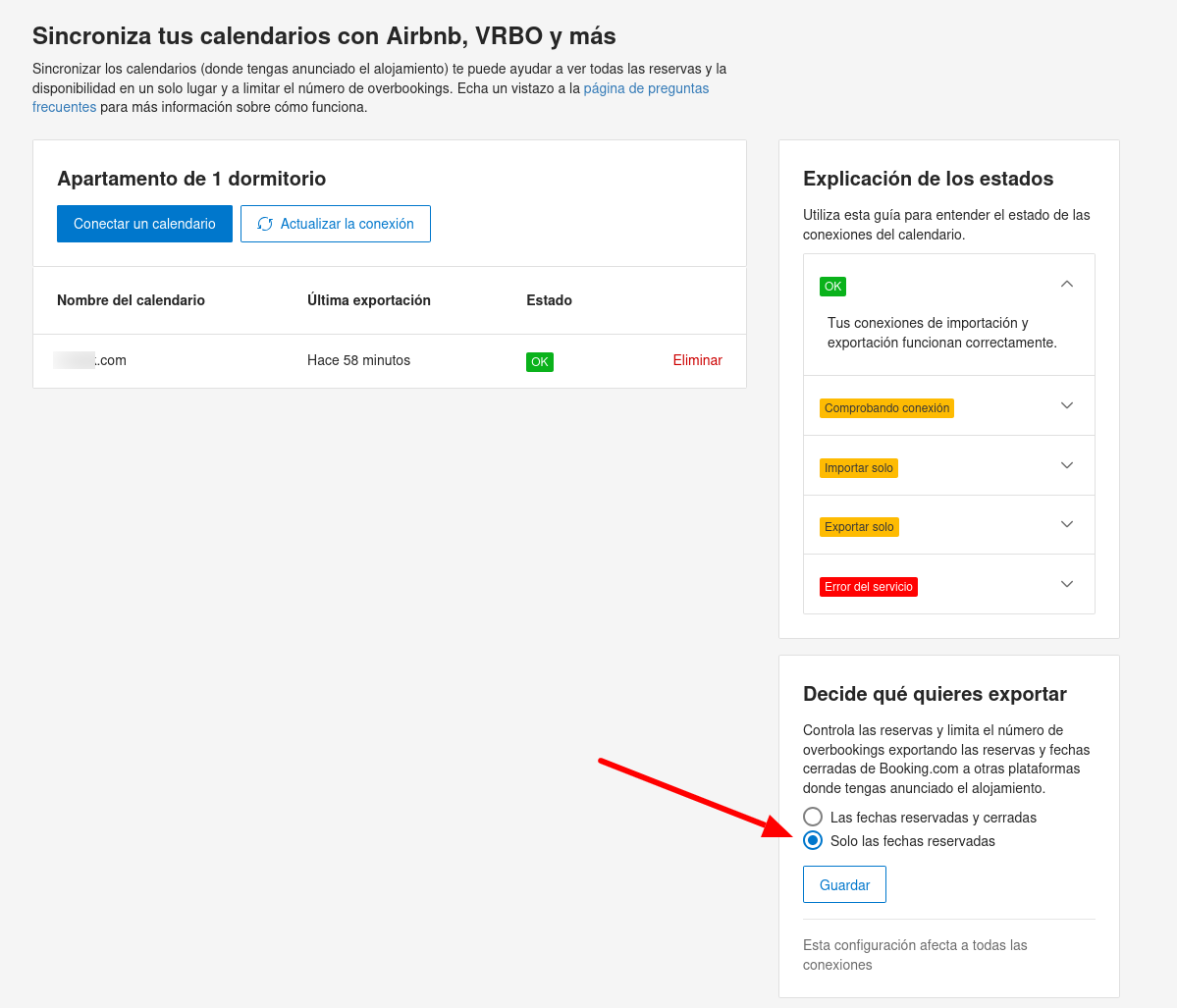The height and width of the screenshot is (1008, 1177).
Task: Click the green OK badge in the status guide
Action: point(832,287)
